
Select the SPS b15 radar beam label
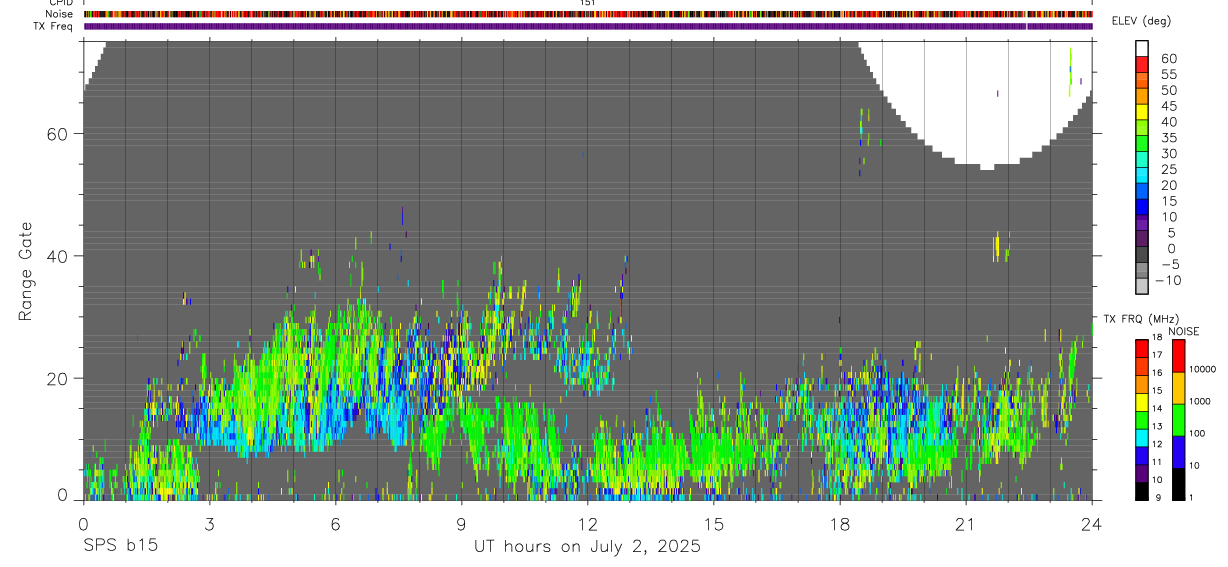119,547
